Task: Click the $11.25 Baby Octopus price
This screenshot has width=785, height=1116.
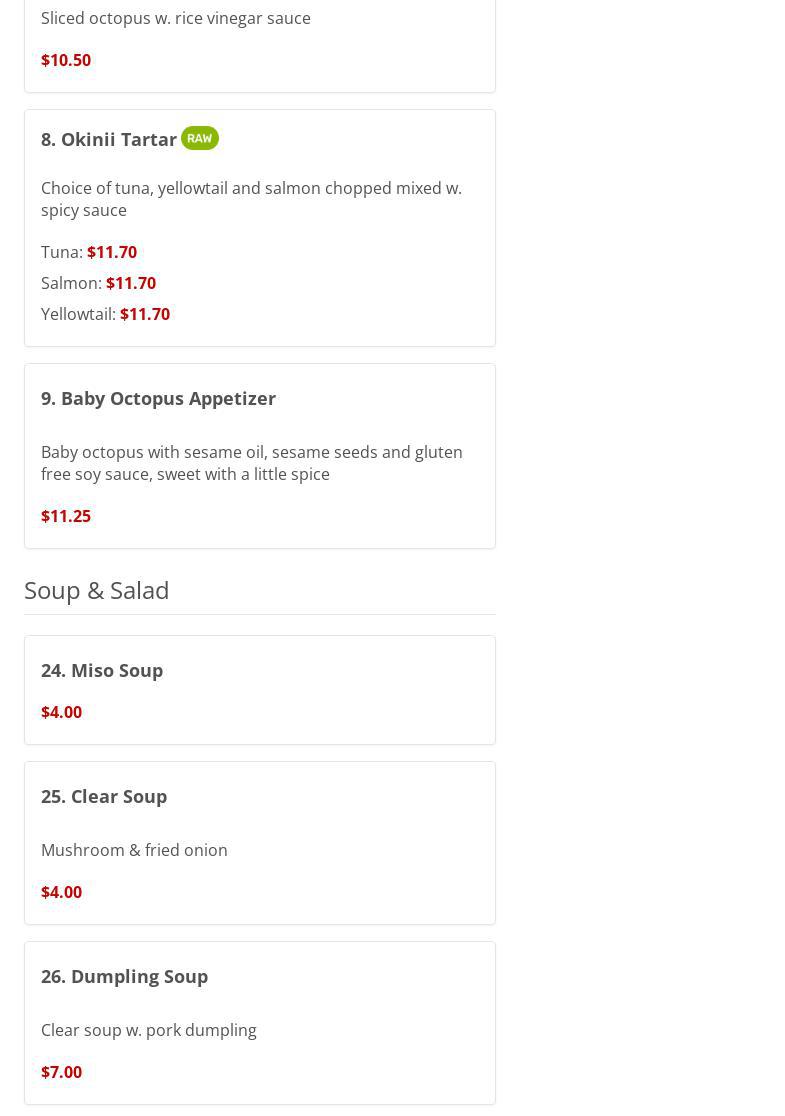Action: 66,516
